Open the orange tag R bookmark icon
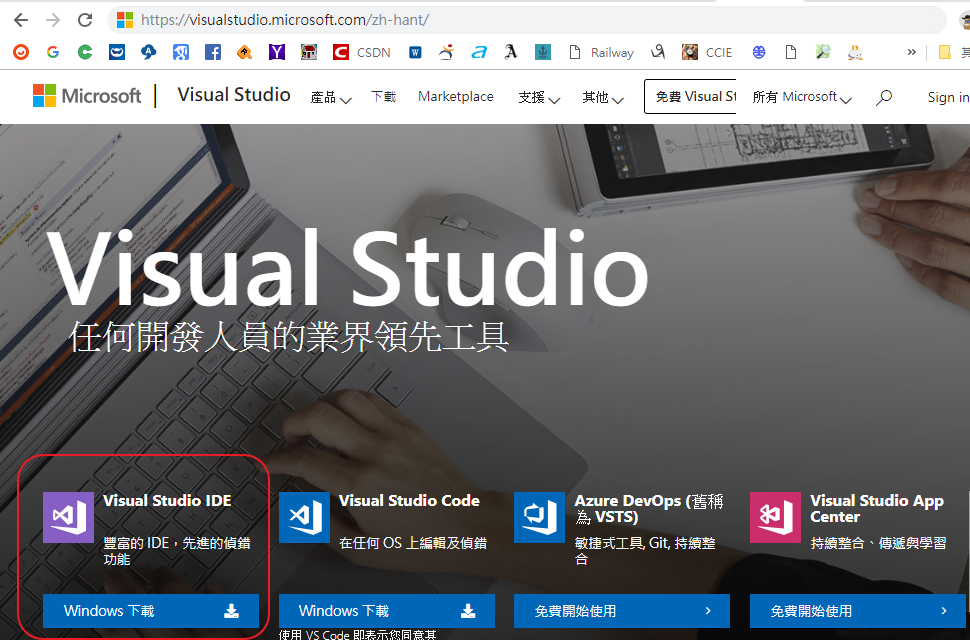 pyautogui.click(x=245, y=53)
